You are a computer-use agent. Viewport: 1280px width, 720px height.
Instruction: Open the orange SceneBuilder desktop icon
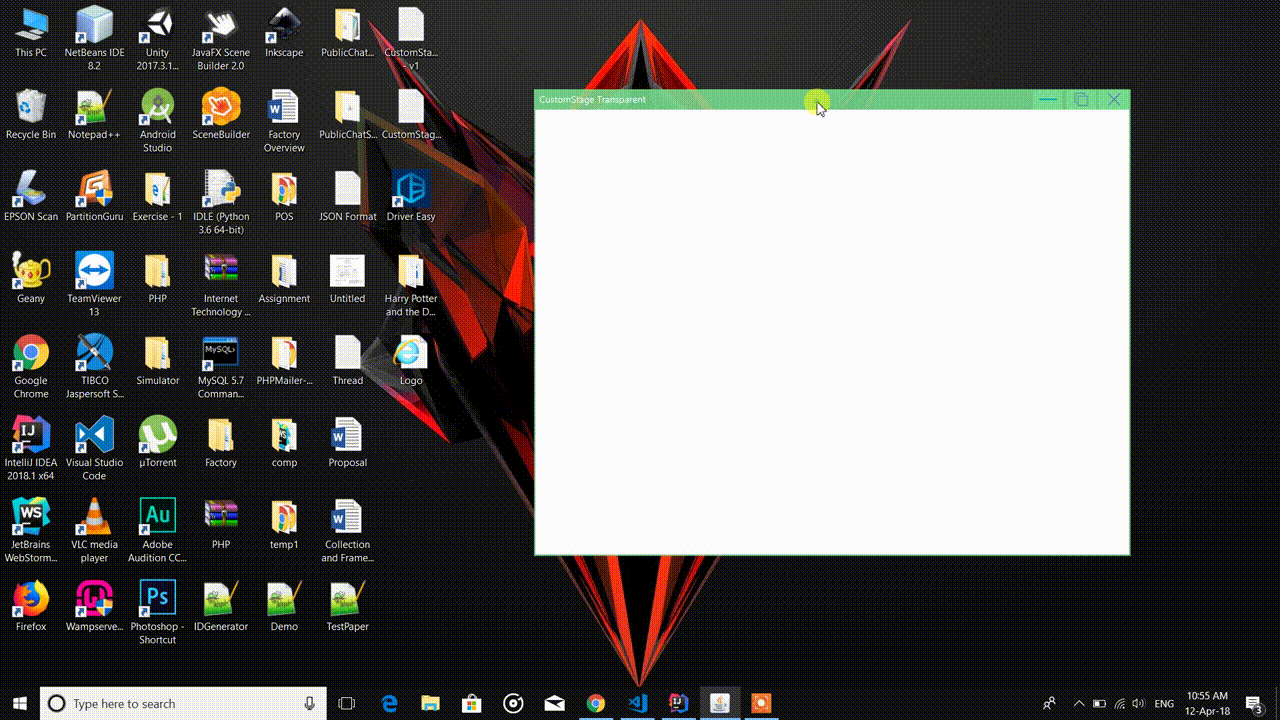pyautogui.click(x=221, y=114)
